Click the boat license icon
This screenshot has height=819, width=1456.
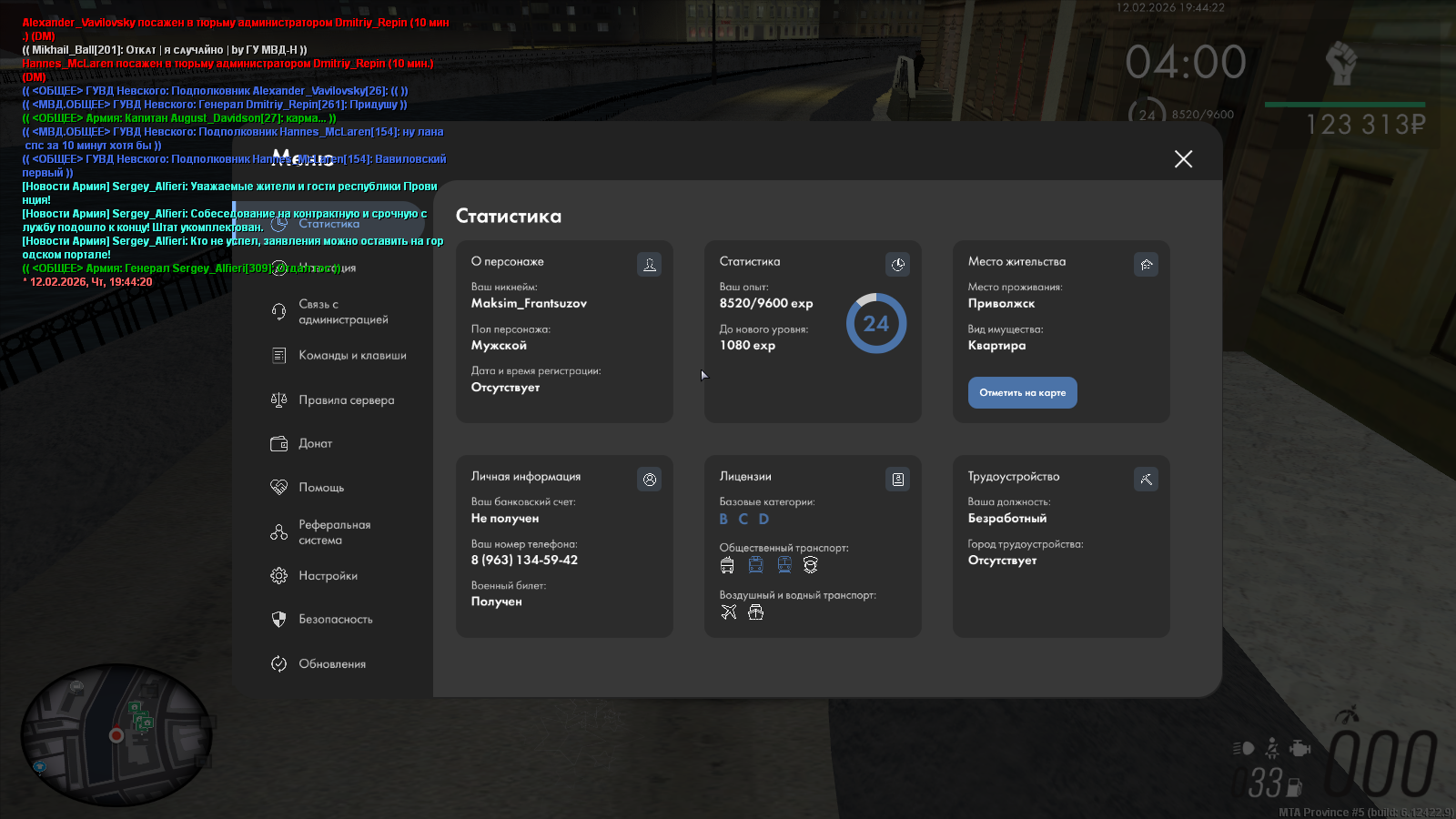pyautogui.click(x=755, y=612)
